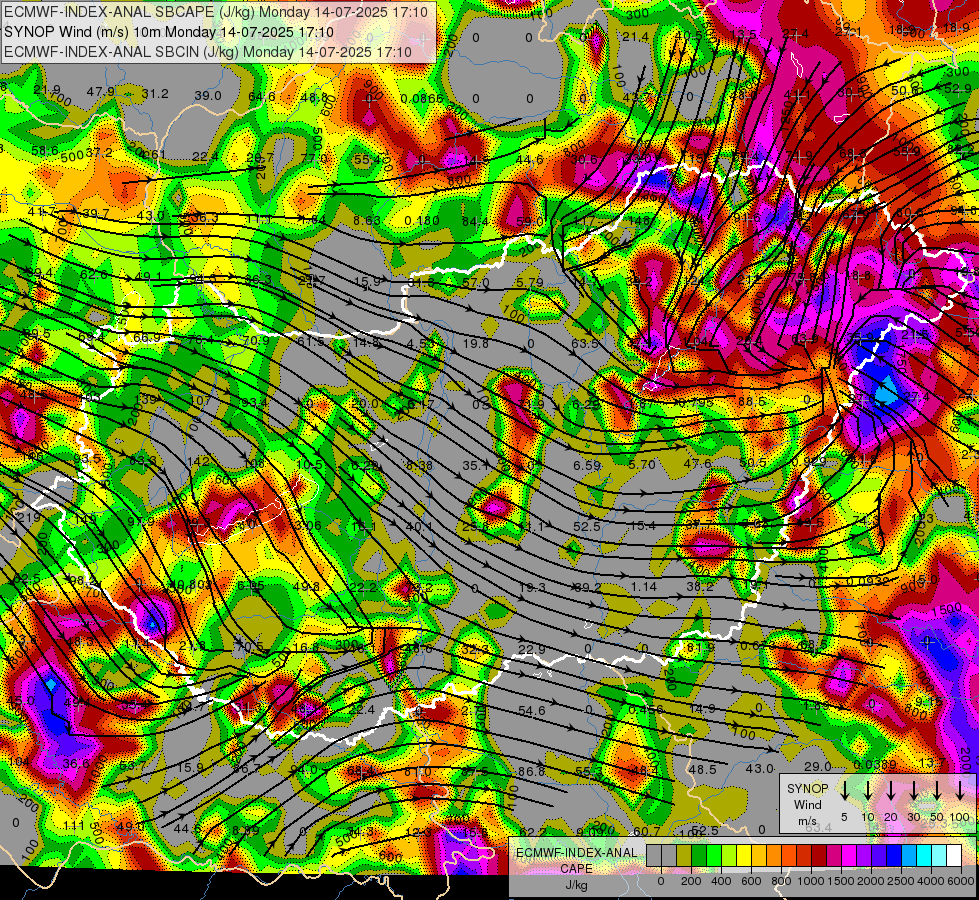Click the map value '8.38'
979x900 pixels.
419,465
